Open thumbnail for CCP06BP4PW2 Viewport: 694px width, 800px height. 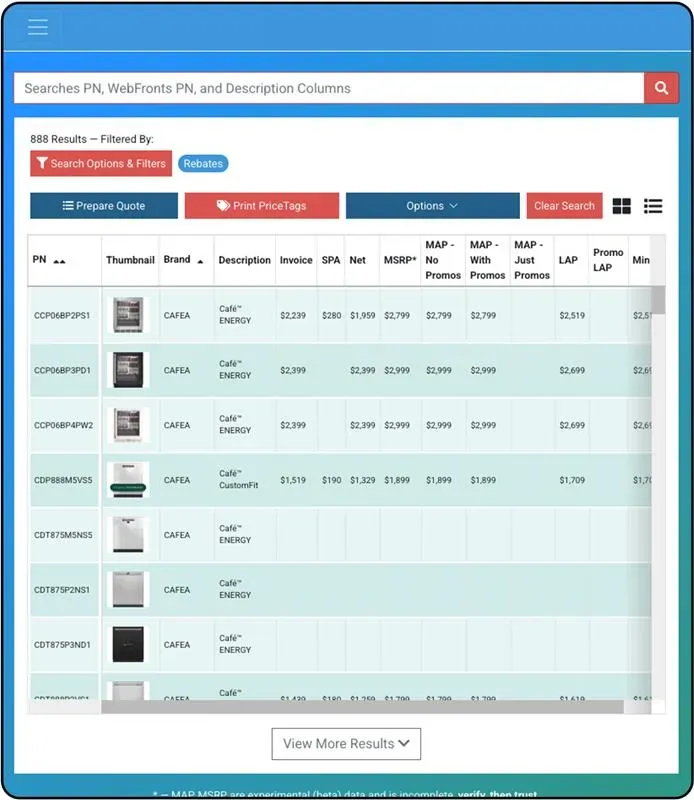tap(128, 425)
